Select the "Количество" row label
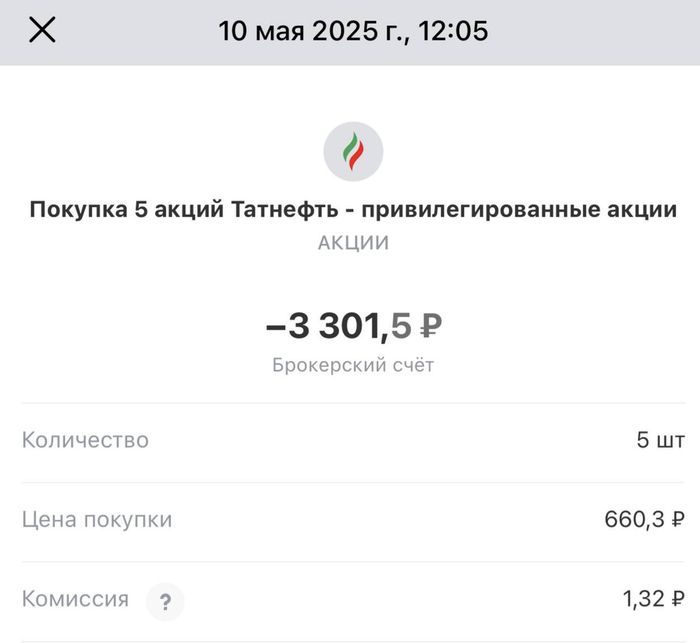 click(85, 440)
